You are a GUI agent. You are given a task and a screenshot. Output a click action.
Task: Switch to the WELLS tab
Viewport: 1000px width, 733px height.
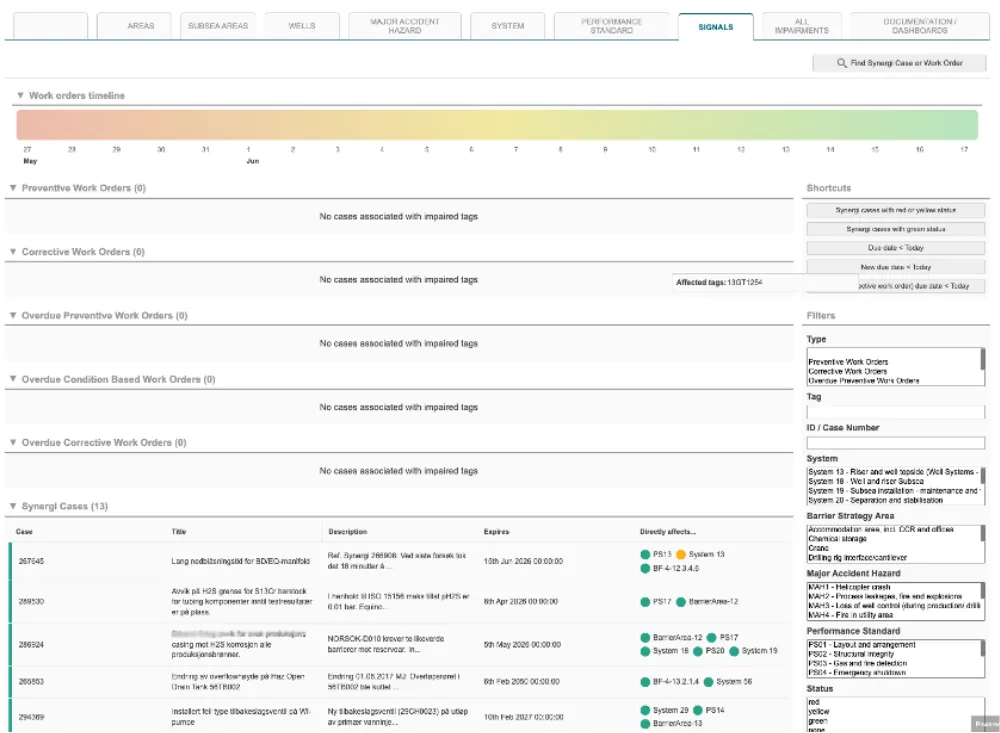click(302, 26)
